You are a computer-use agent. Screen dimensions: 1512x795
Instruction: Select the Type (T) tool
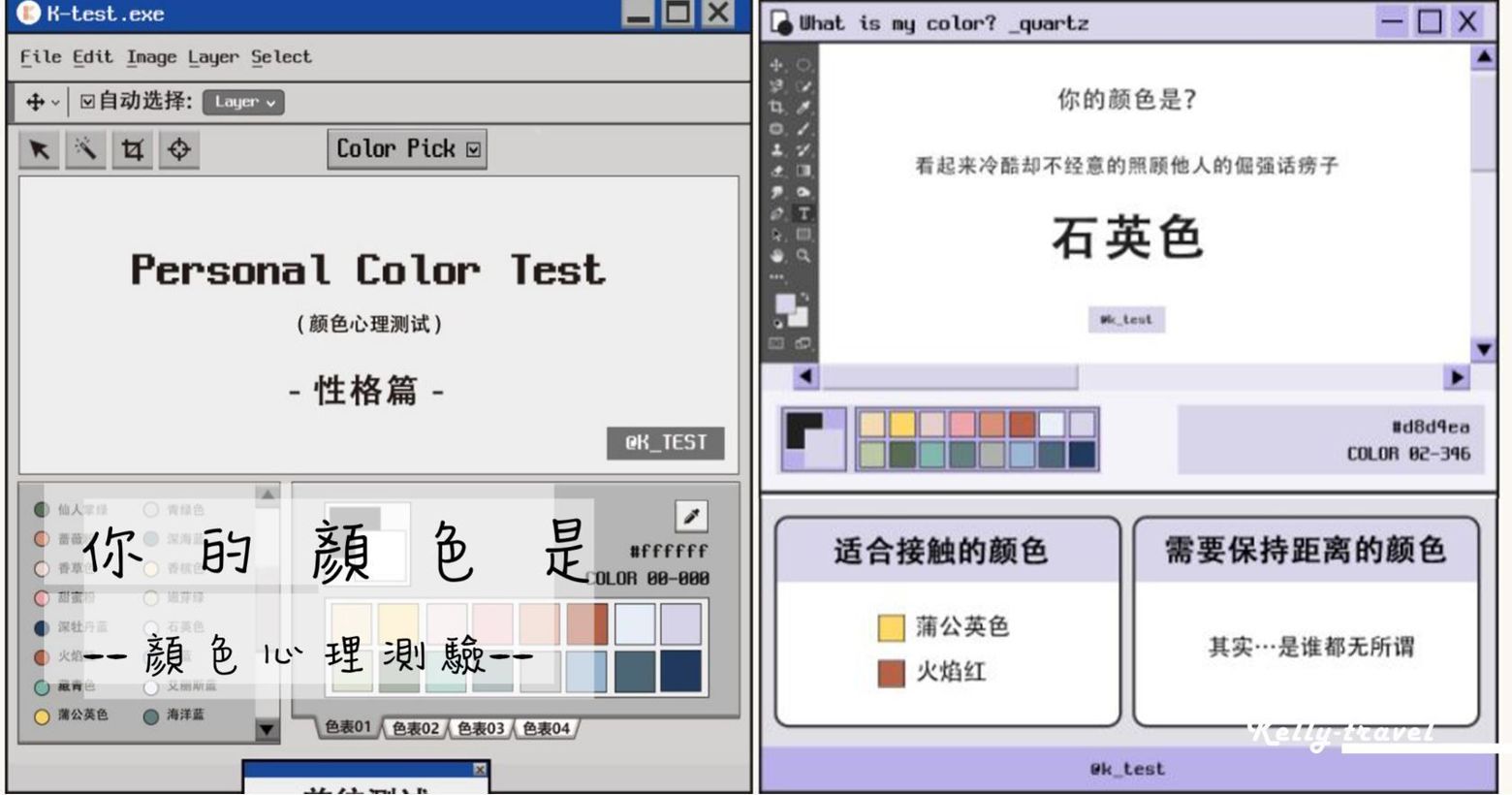[x=803, y=213]
